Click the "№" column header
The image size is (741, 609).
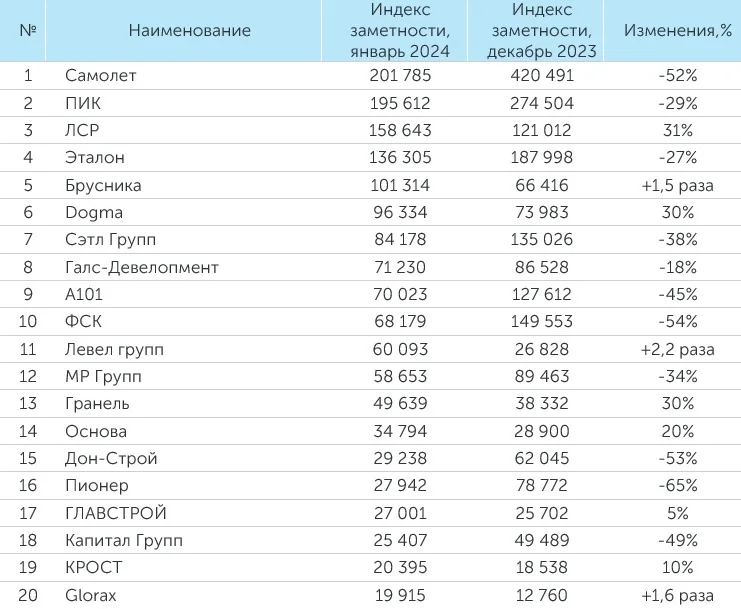click(x=28, y=30)
